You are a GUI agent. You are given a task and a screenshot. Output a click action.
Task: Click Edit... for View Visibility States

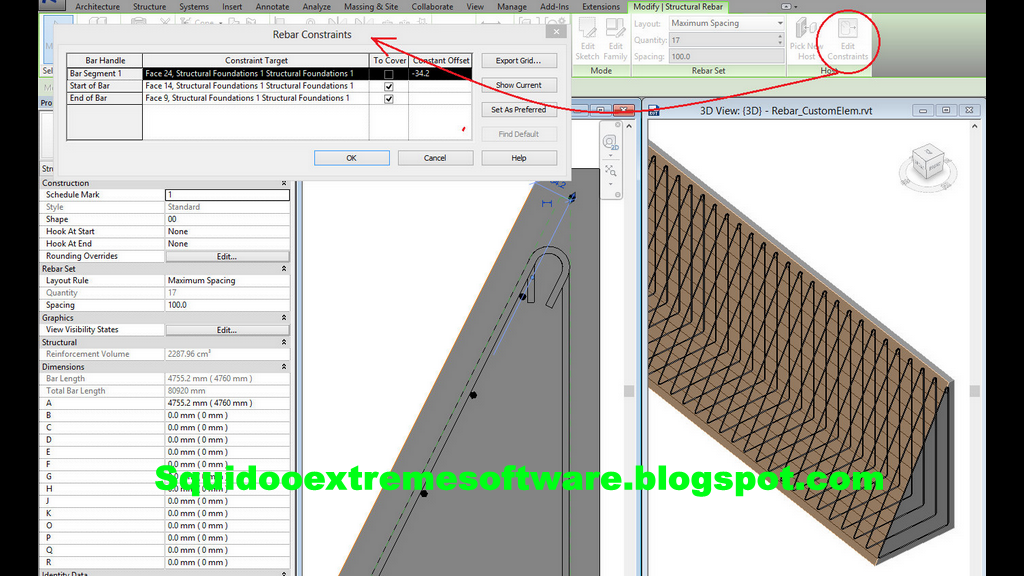(227, 330)
